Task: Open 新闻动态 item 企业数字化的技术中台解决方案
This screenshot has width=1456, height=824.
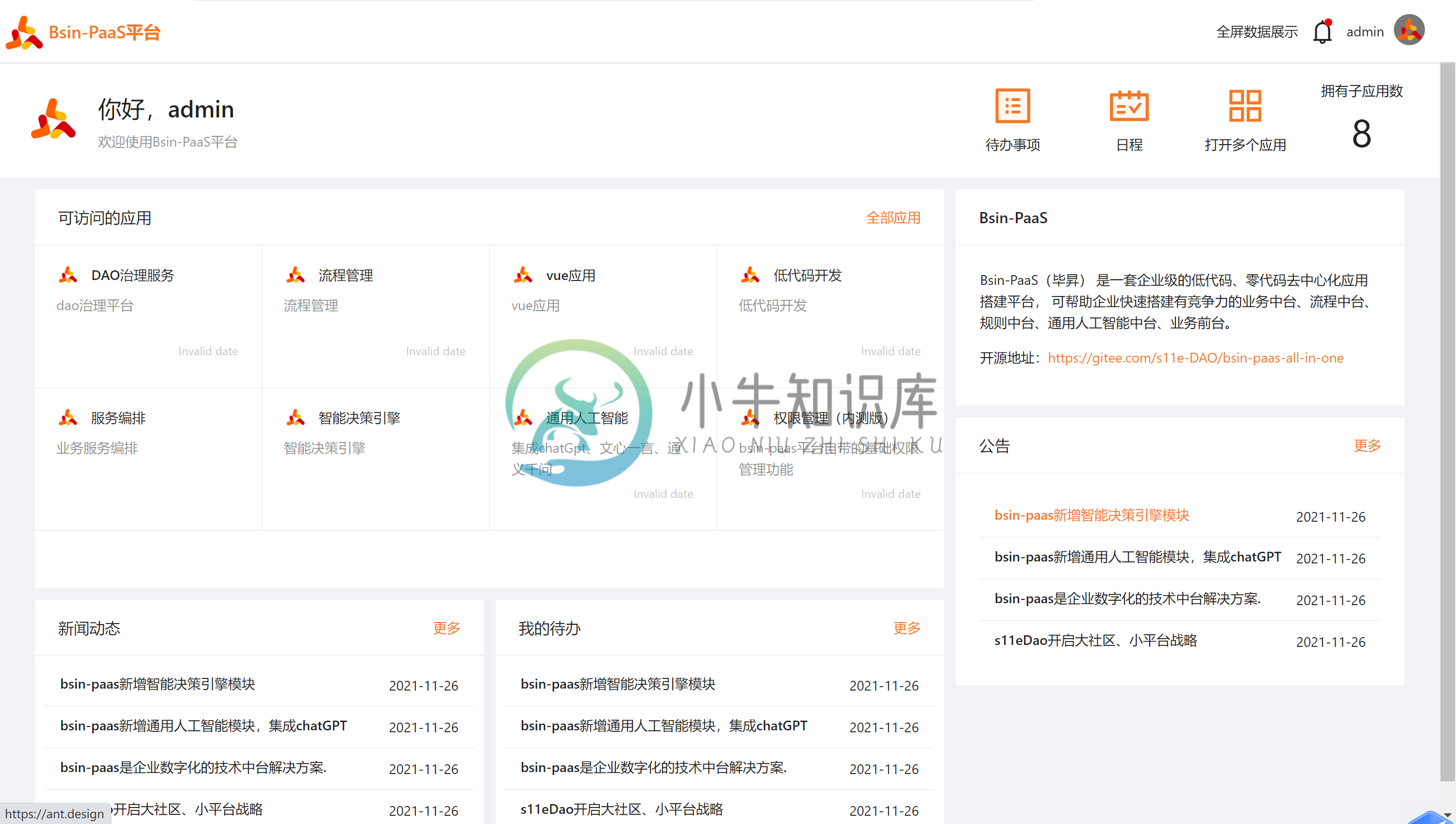Action: [193, 768]
